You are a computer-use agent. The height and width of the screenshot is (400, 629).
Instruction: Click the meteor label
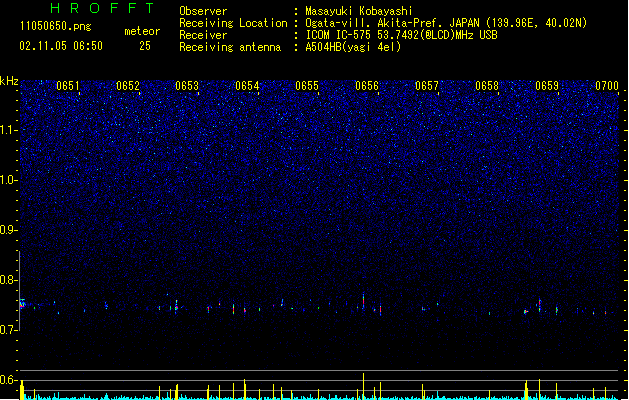pos(142,31)
